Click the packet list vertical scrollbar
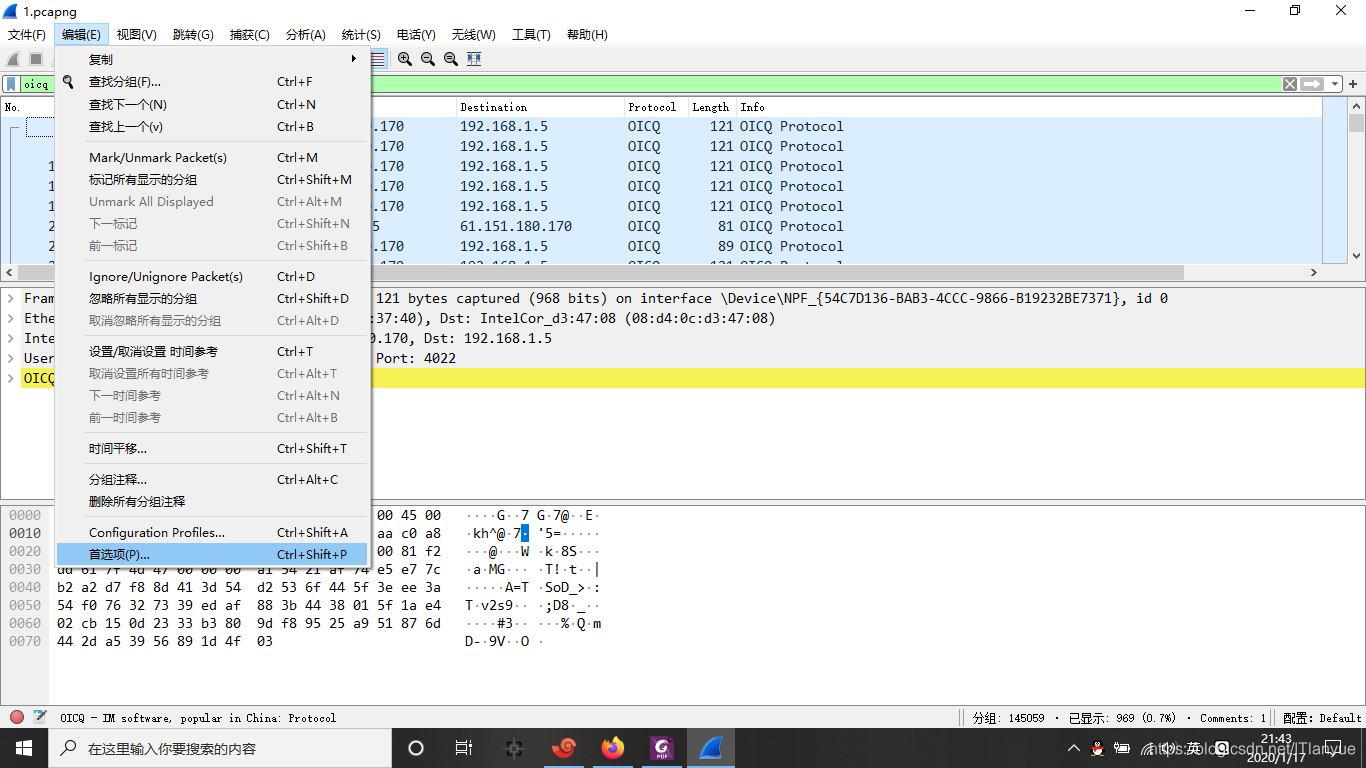This screenshot has height=768, width=1366. 1356,181
